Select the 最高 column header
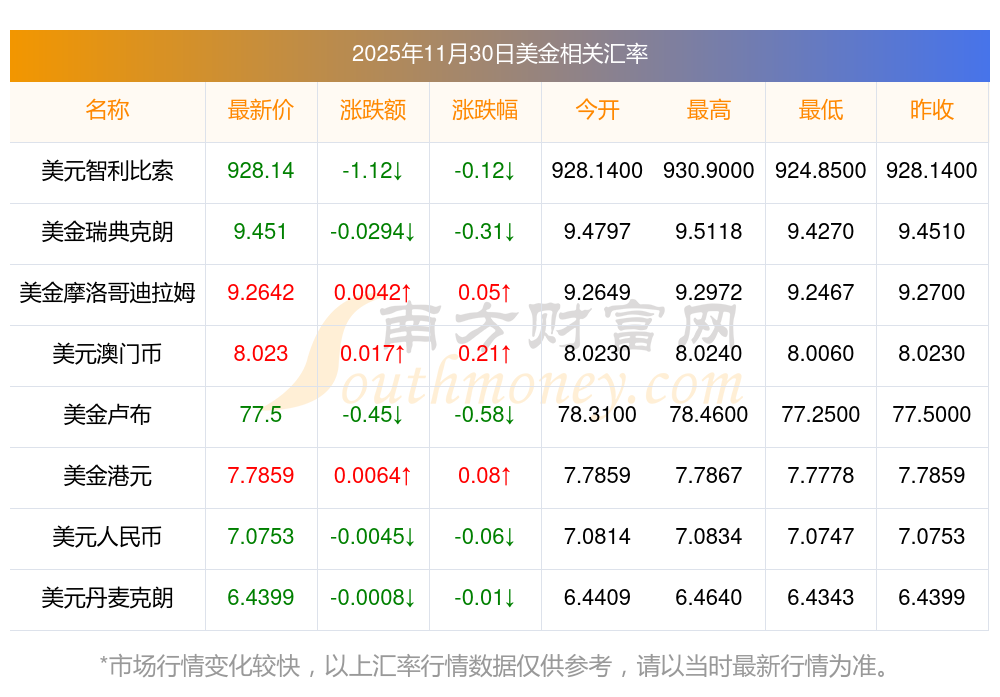This screenshot has width=1000, height=697. click(x=709, y=110)
